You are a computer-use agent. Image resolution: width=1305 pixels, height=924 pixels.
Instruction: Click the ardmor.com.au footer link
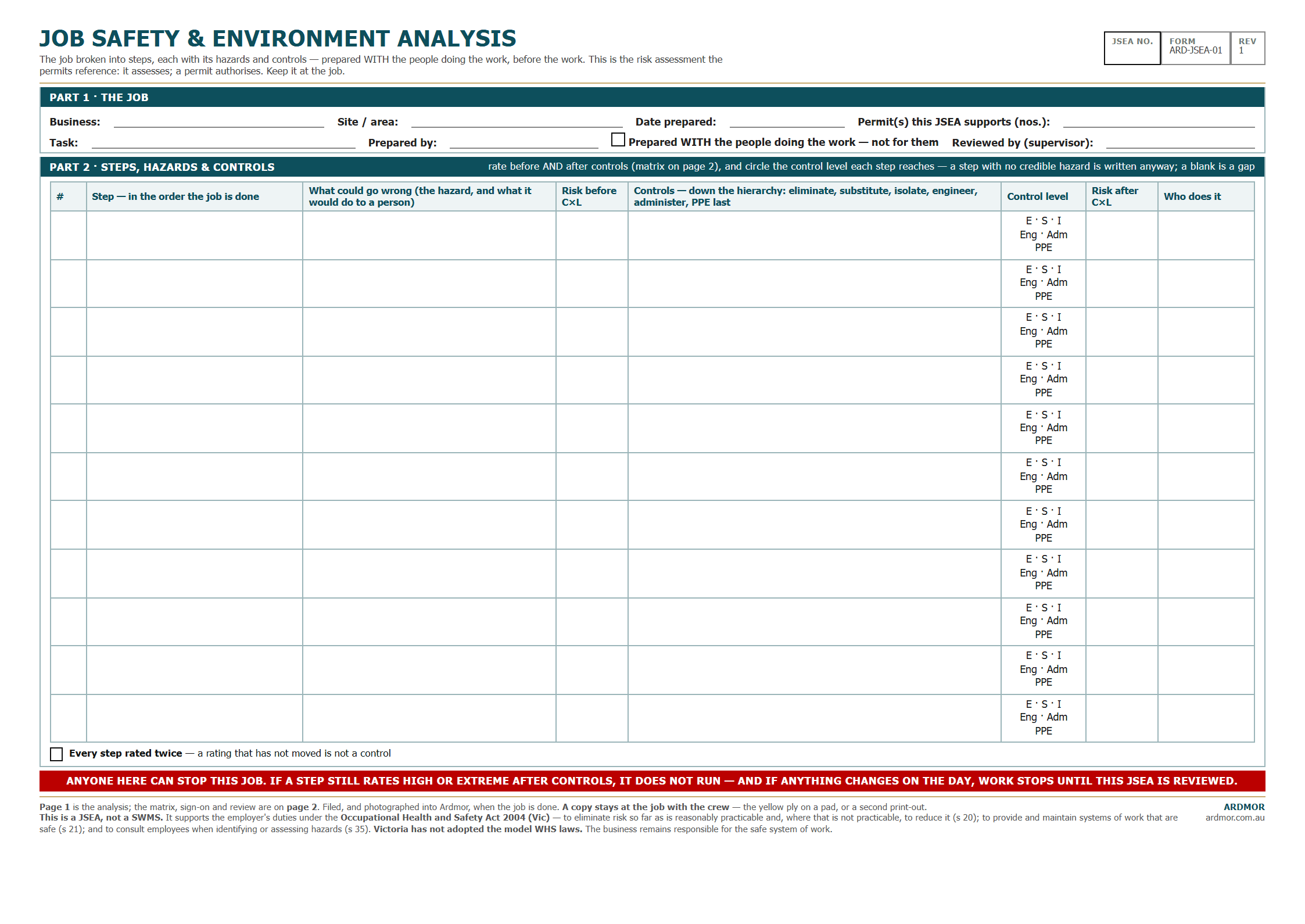tap(1235, 818)
